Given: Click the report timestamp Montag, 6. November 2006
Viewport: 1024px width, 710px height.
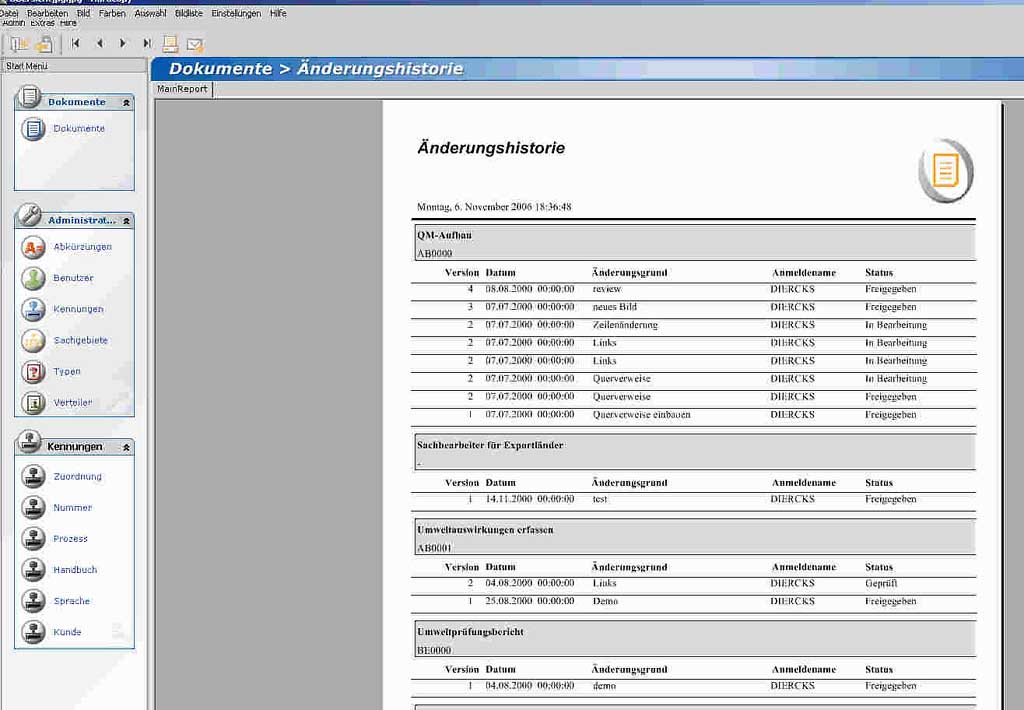Looking at the screenshot, I should pyautogui.click(x=494, y=207).
